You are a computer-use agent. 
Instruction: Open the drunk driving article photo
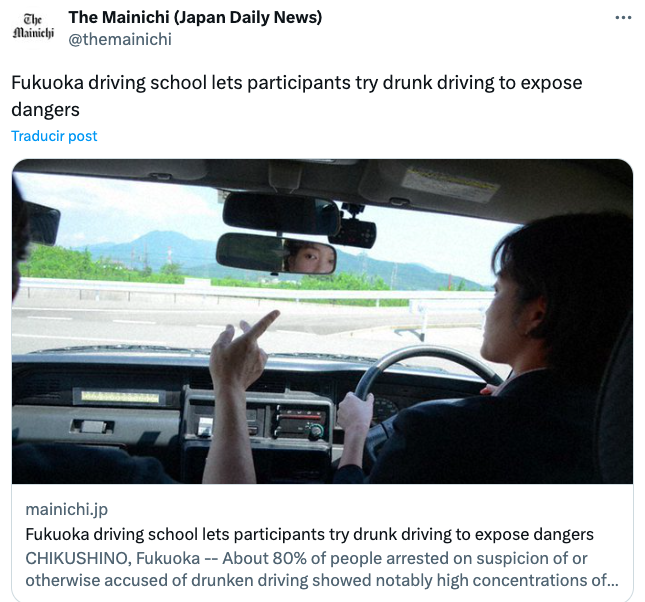[322, 321]
